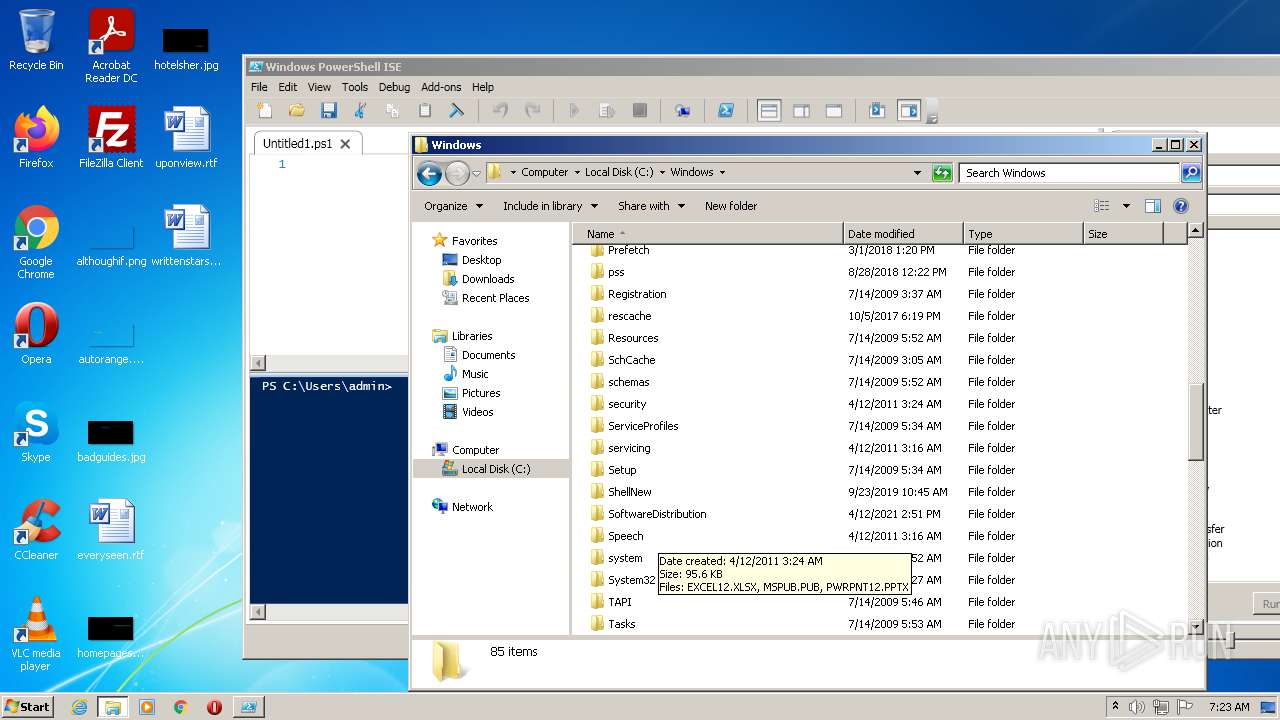Screen dimensions: 1280x720
Task: Click green Refresh button in Explorer
Action: (942, 173)
